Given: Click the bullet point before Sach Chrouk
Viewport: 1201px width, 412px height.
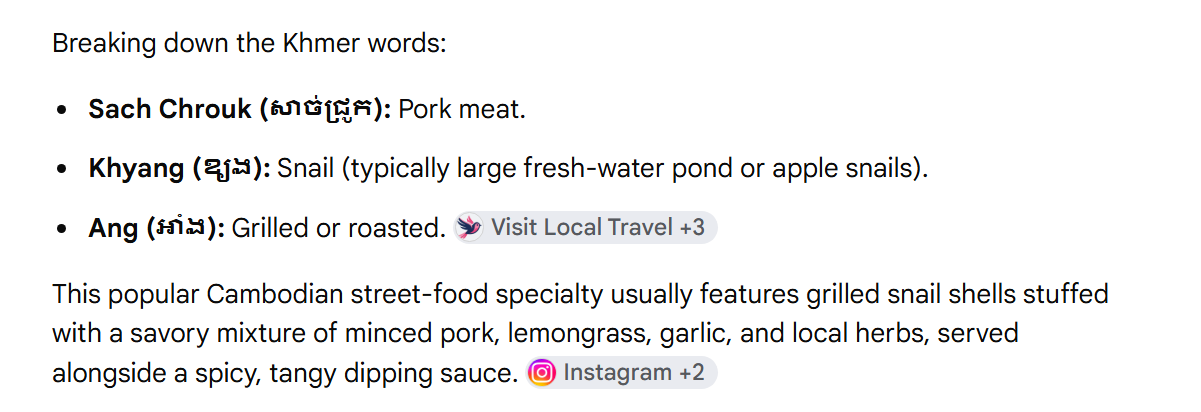Looking at the screenshot, I should [x=63, y=110].
